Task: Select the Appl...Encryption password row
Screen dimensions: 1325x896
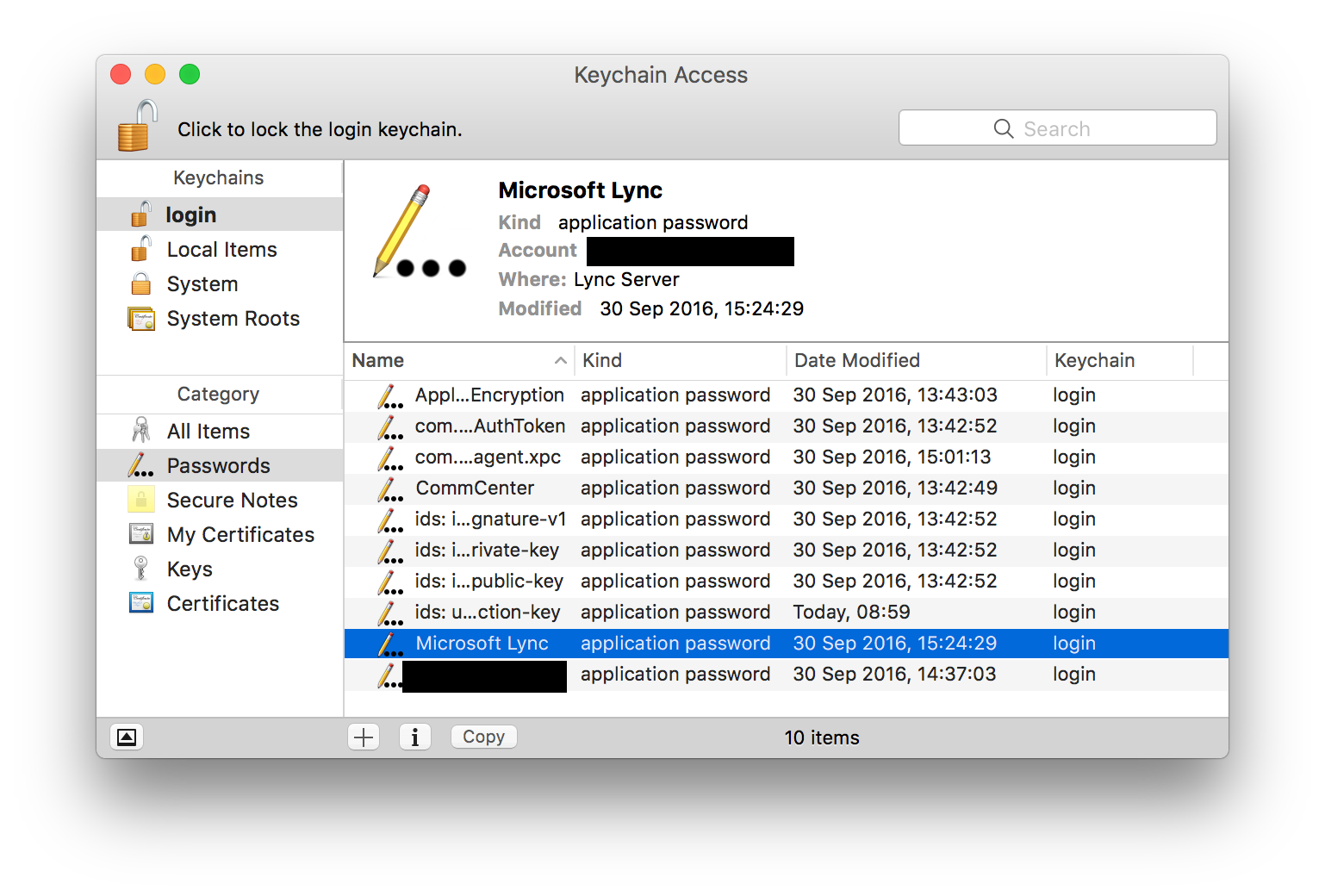Action: click(786, 395)
